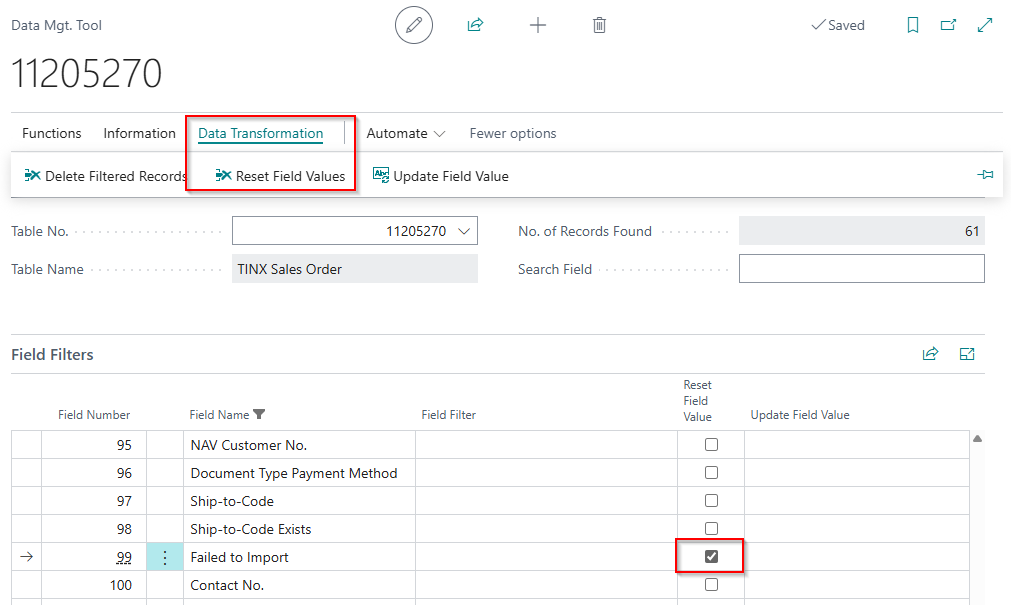Expand the Automate menu
The height and width of the screenshot is (605, 1011).
406,134
